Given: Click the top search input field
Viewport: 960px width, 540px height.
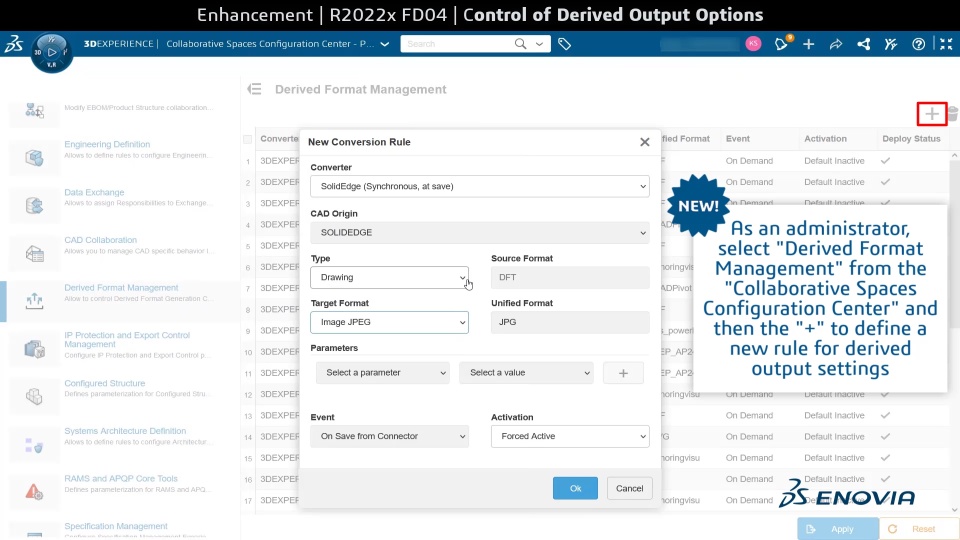Looking at the screenshot, I should pos(460,44).
